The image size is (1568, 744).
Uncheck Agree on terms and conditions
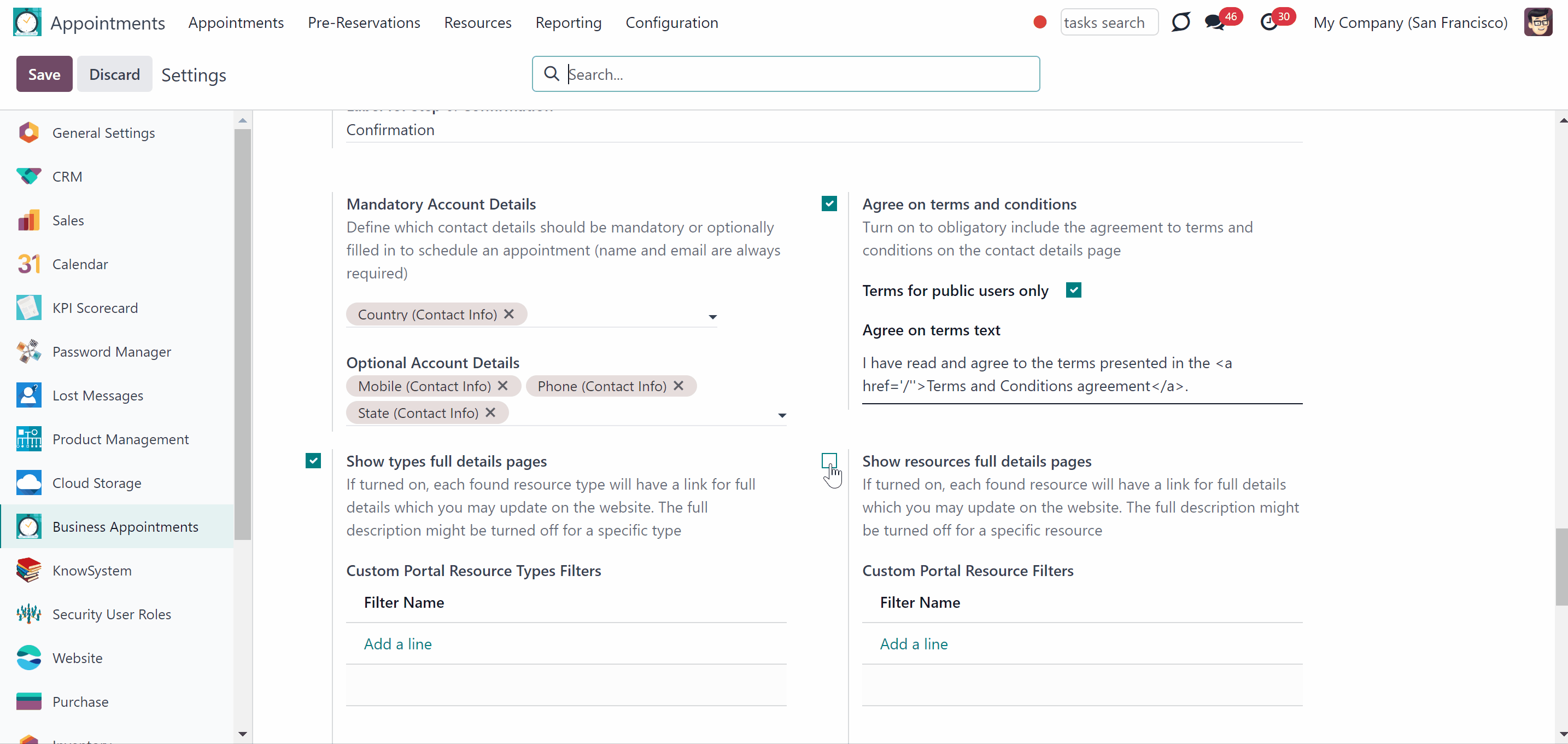[829, 204]
